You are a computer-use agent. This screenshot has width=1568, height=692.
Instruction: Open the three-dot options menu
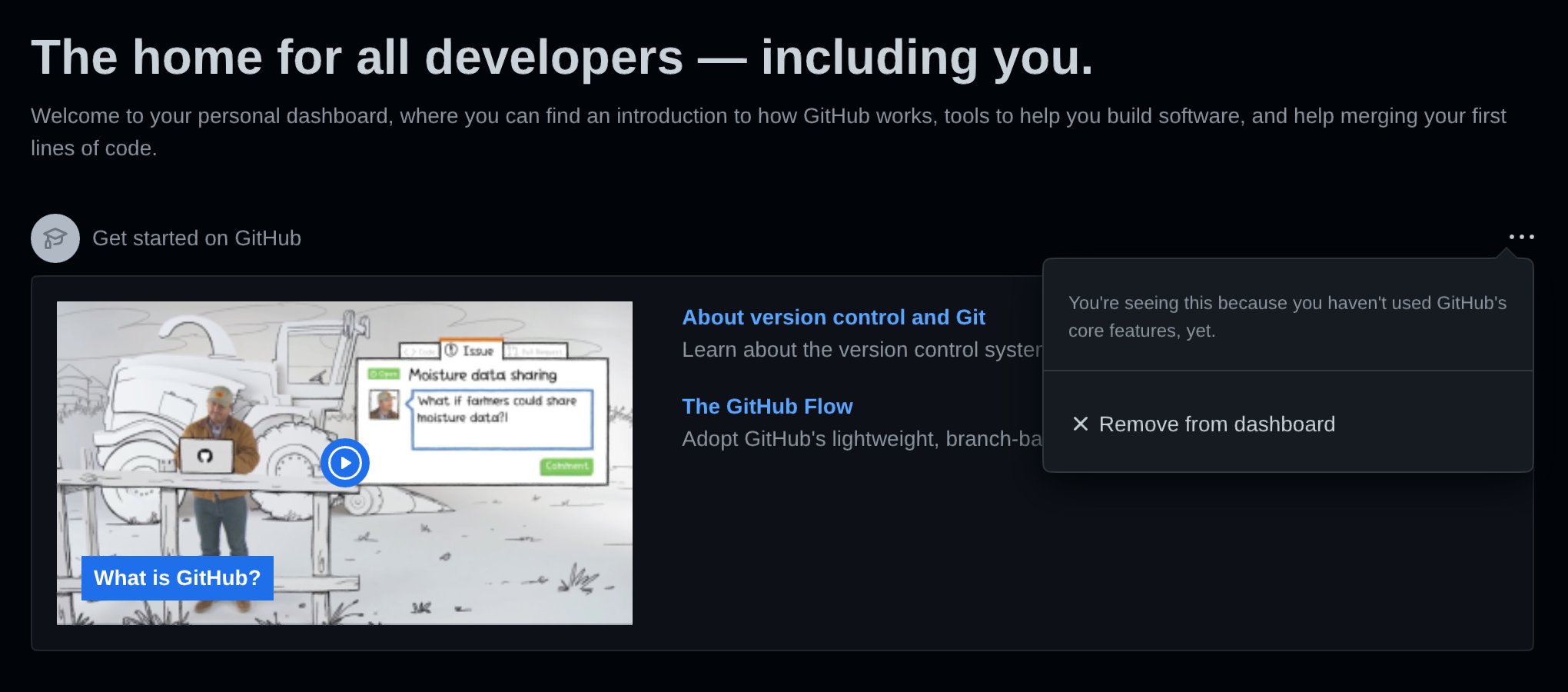coord(1521,237)
